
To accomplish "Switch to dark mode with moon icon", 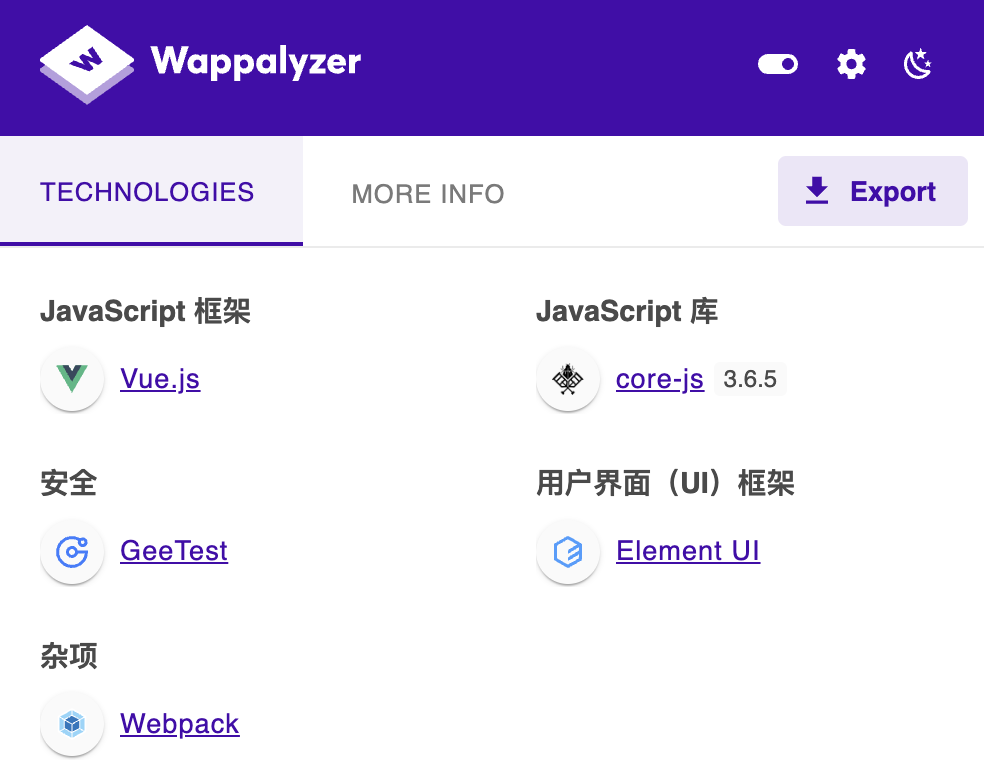I will point(917,64).
